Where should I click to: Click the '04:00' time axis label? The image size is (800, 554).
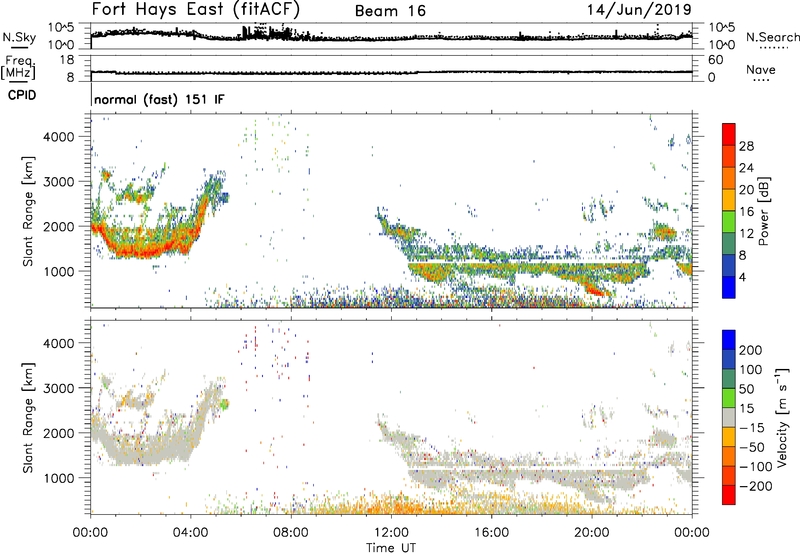click(x=191, y=533)
